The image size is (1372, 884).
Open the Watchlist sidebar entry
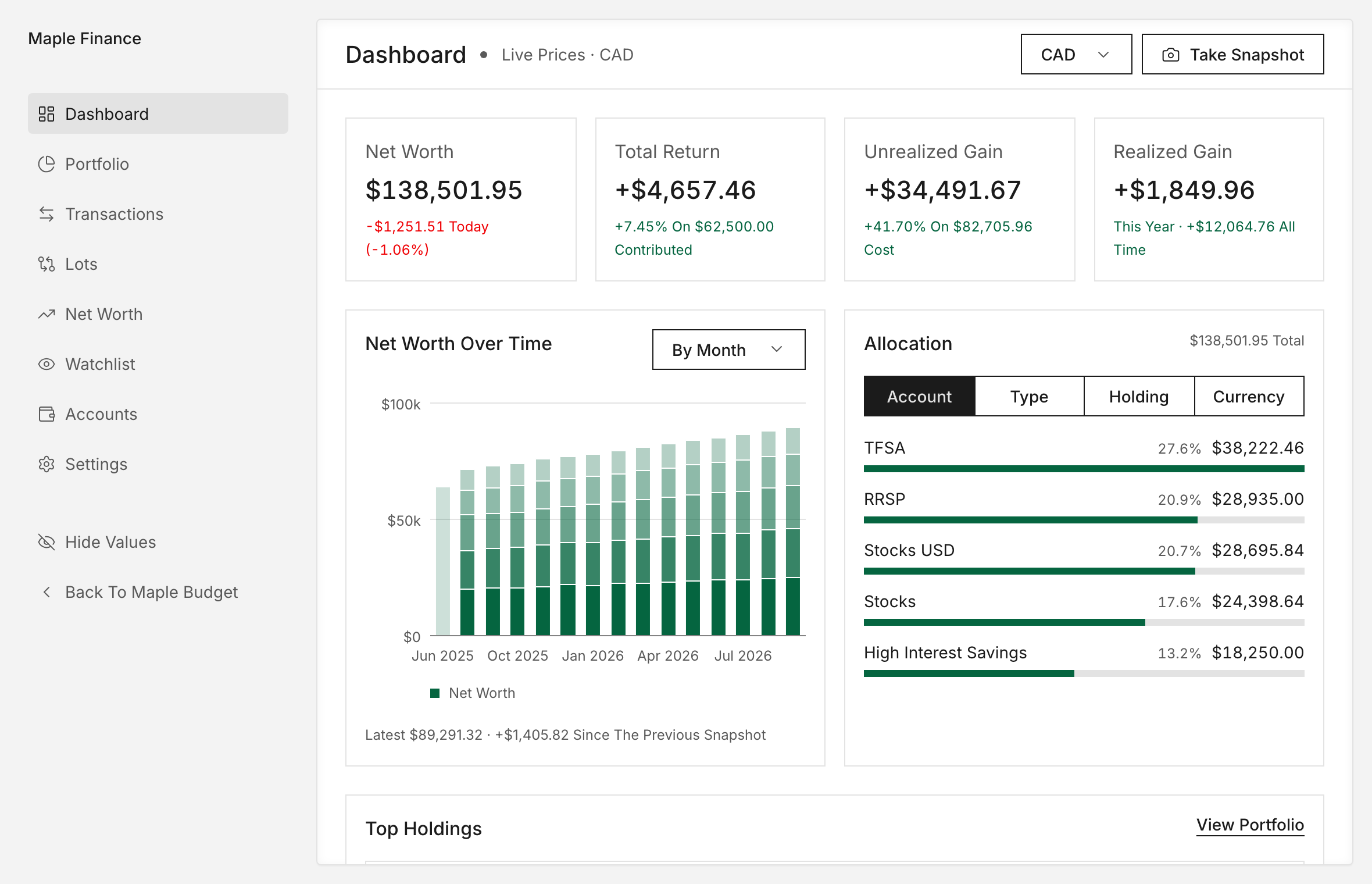(x=158, y=364)
